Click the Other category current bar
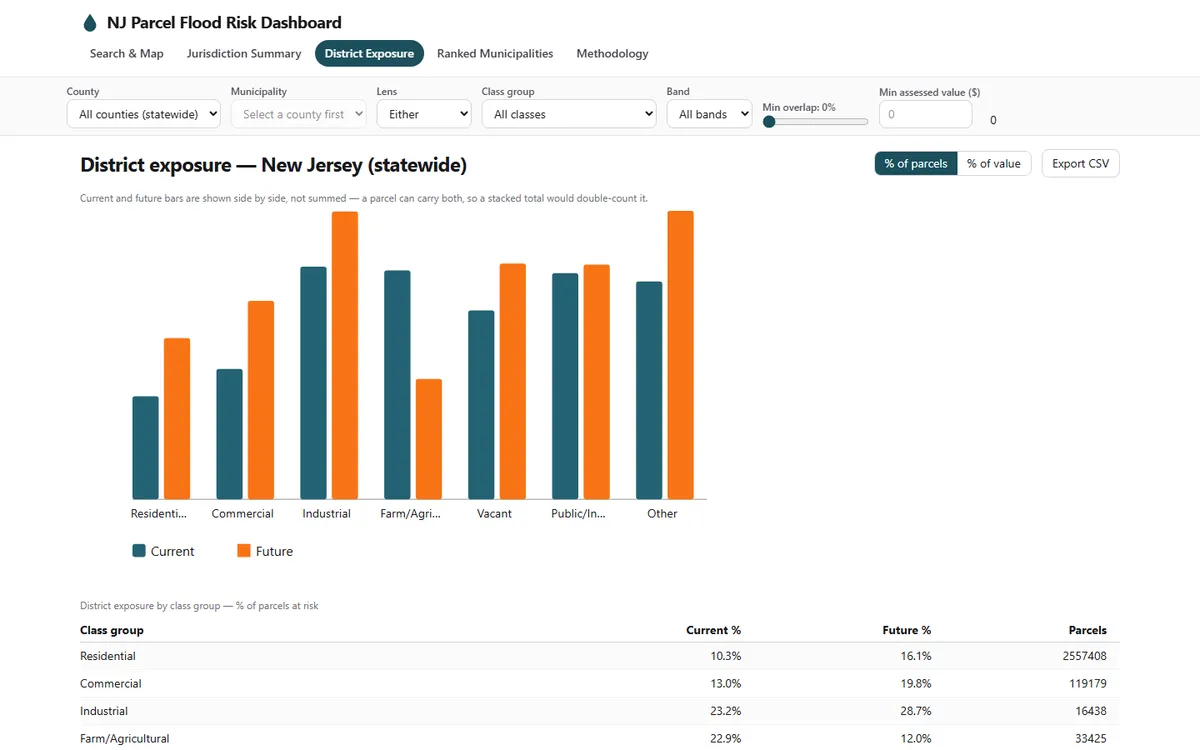1200x750 pixels. point(649,390)
